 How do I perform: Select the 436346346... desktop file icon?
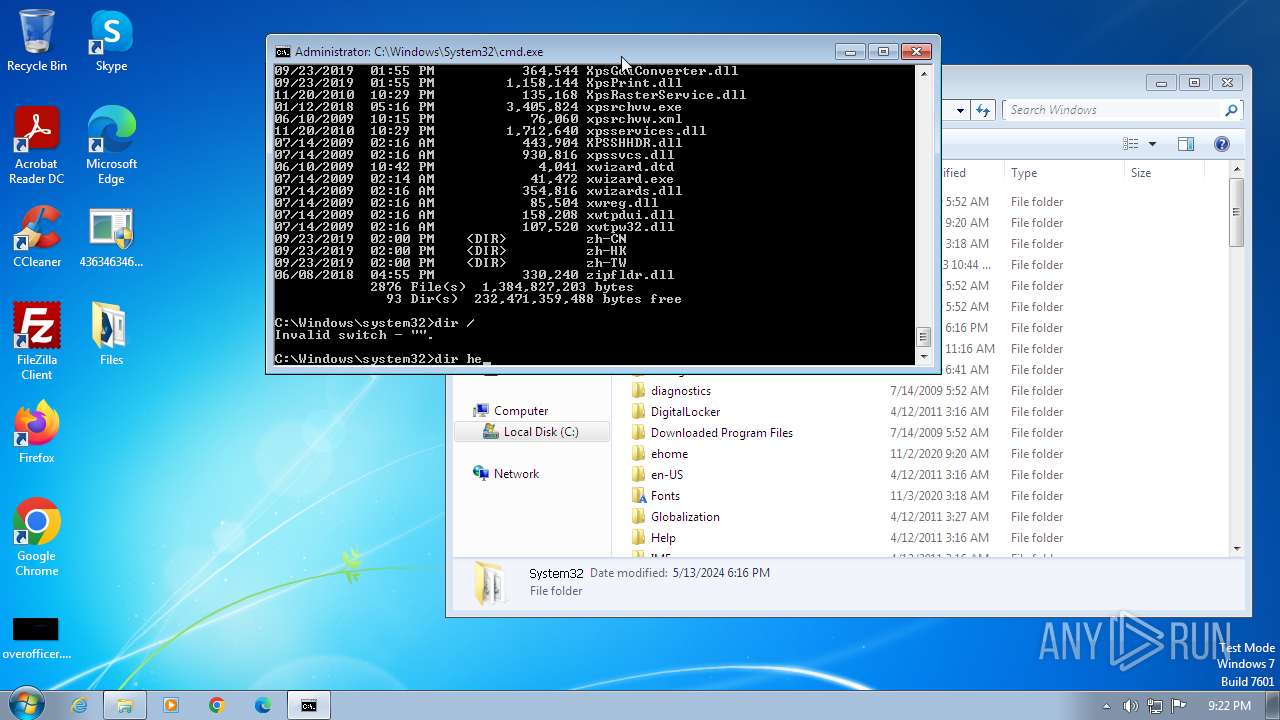(111, 237)
